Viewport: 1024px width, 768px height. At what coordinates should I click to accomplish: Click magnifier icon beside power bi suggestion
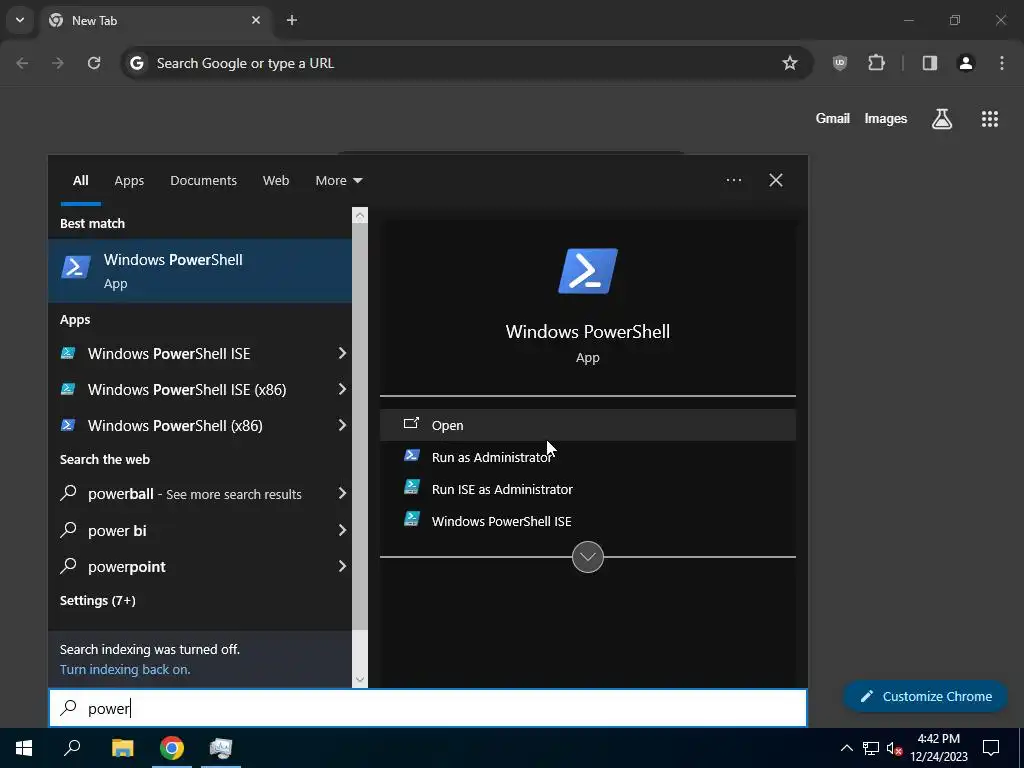click(69, 530)
